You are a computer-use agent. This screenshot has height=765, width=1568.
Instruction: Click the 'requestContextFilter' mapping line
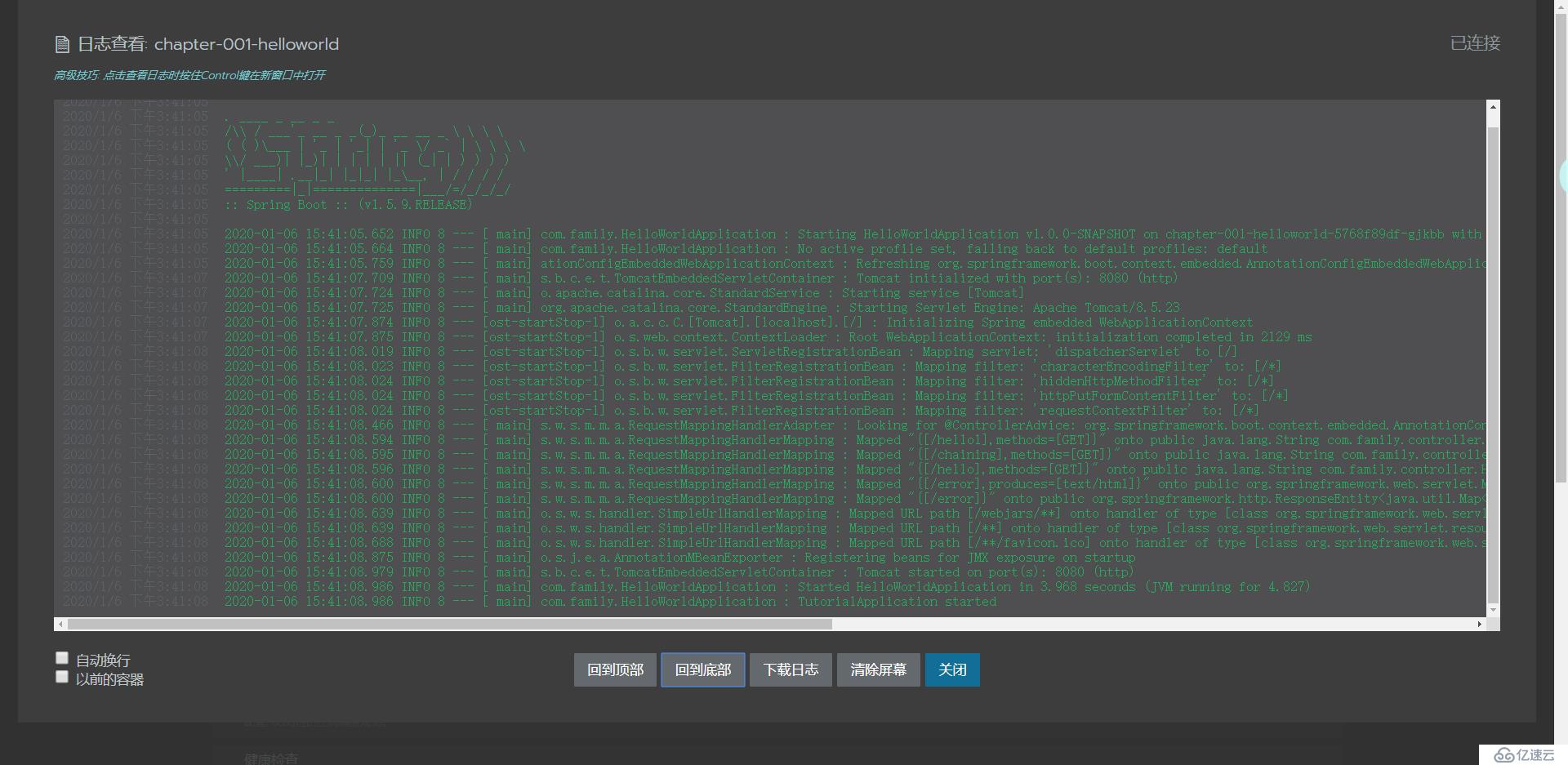pos(742,411)
